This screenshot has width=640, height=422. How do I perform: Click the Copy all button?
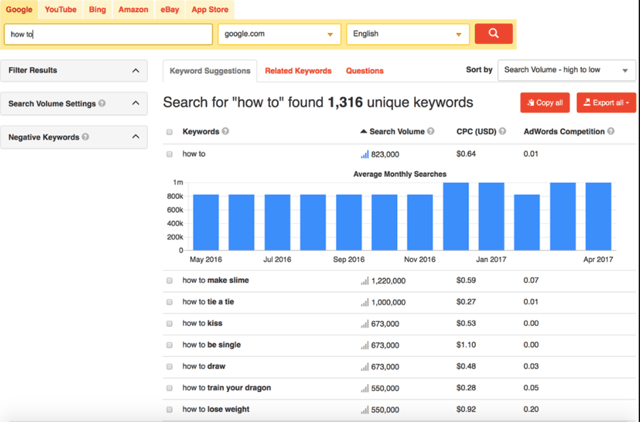[x=545, y=102]
